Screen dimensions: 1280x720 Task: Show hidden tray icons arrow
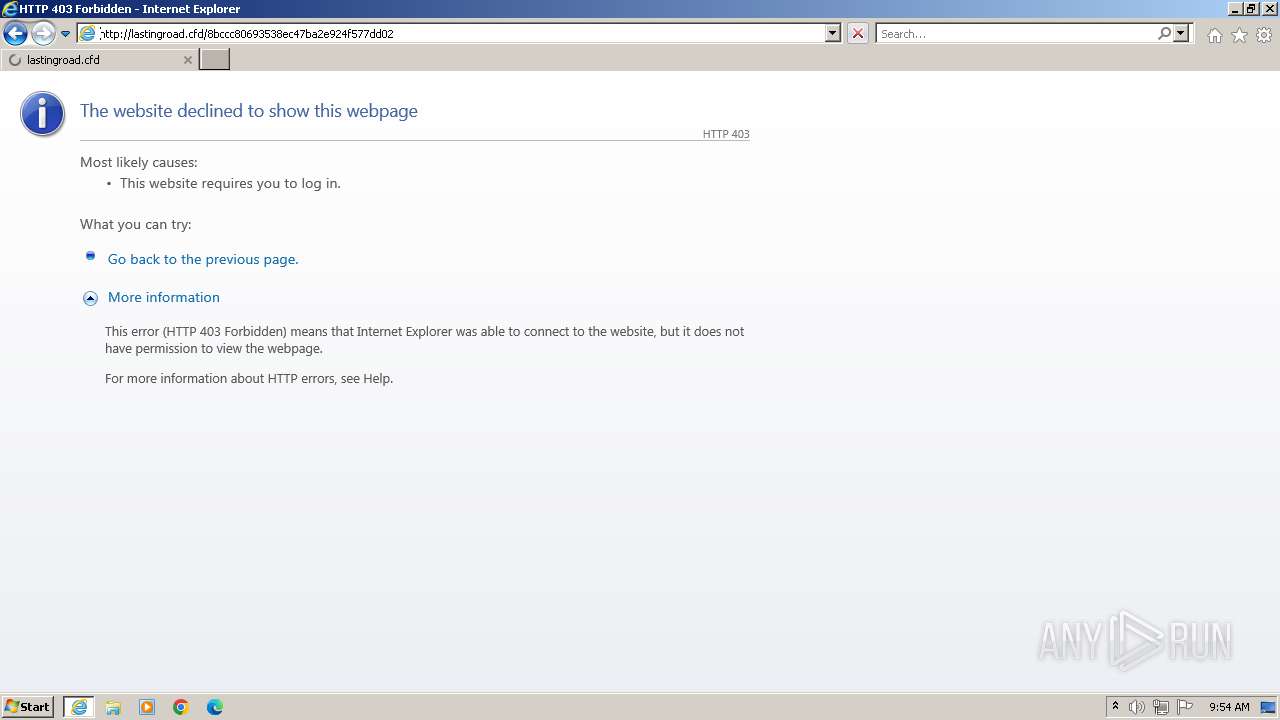coord(1115,707)
